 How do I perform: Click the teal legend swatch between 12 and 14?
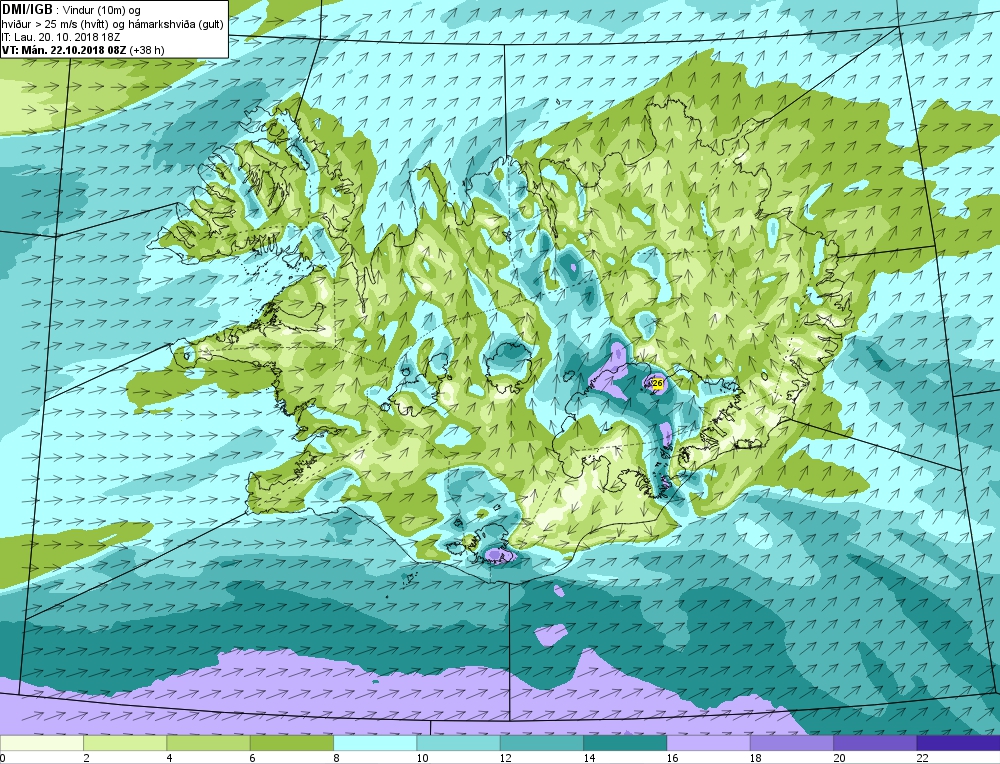tap(541, 743)
